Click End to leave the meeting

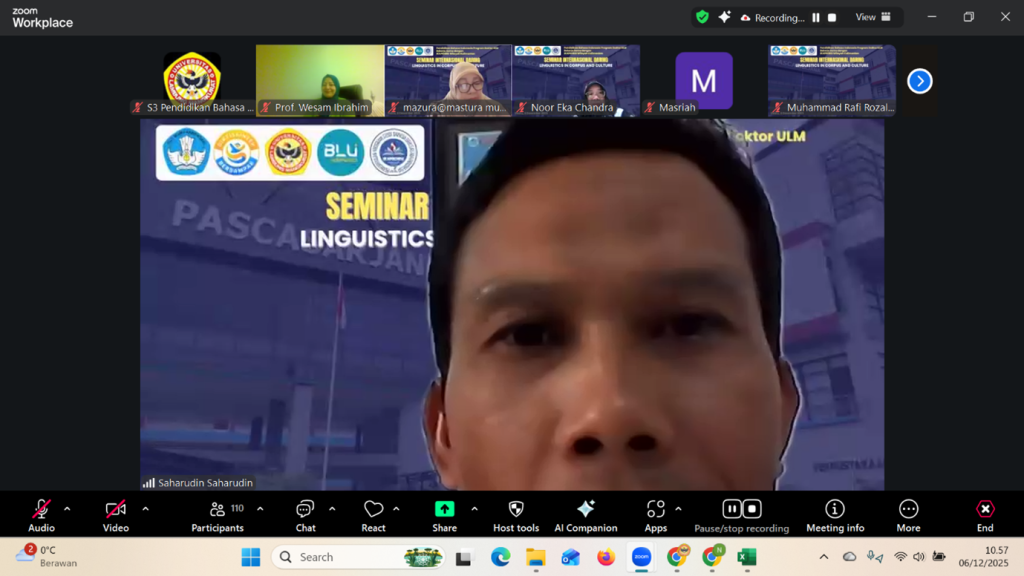tap(985, 514)
